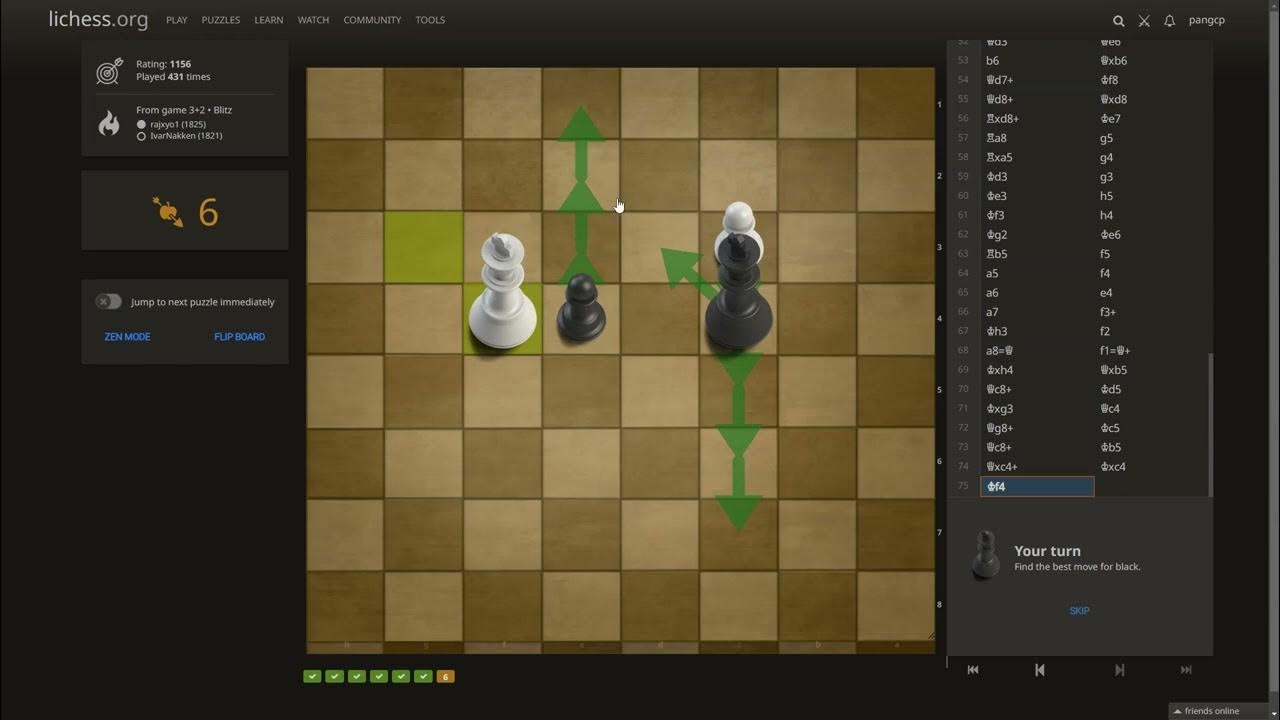Go to move 53 b6

click(x=1037, y=61)
